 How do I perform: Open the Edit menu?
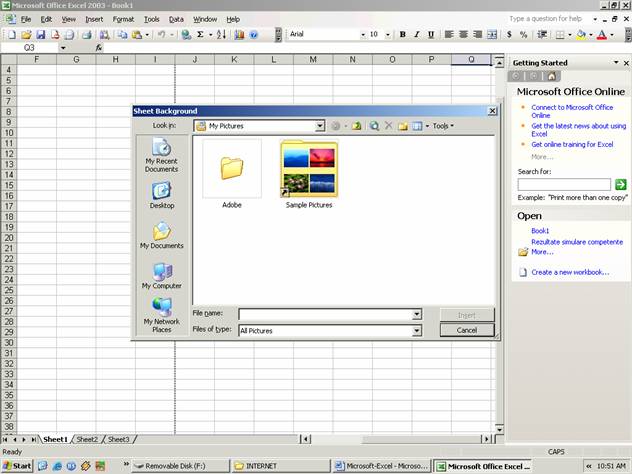click(x=46, y=19)
